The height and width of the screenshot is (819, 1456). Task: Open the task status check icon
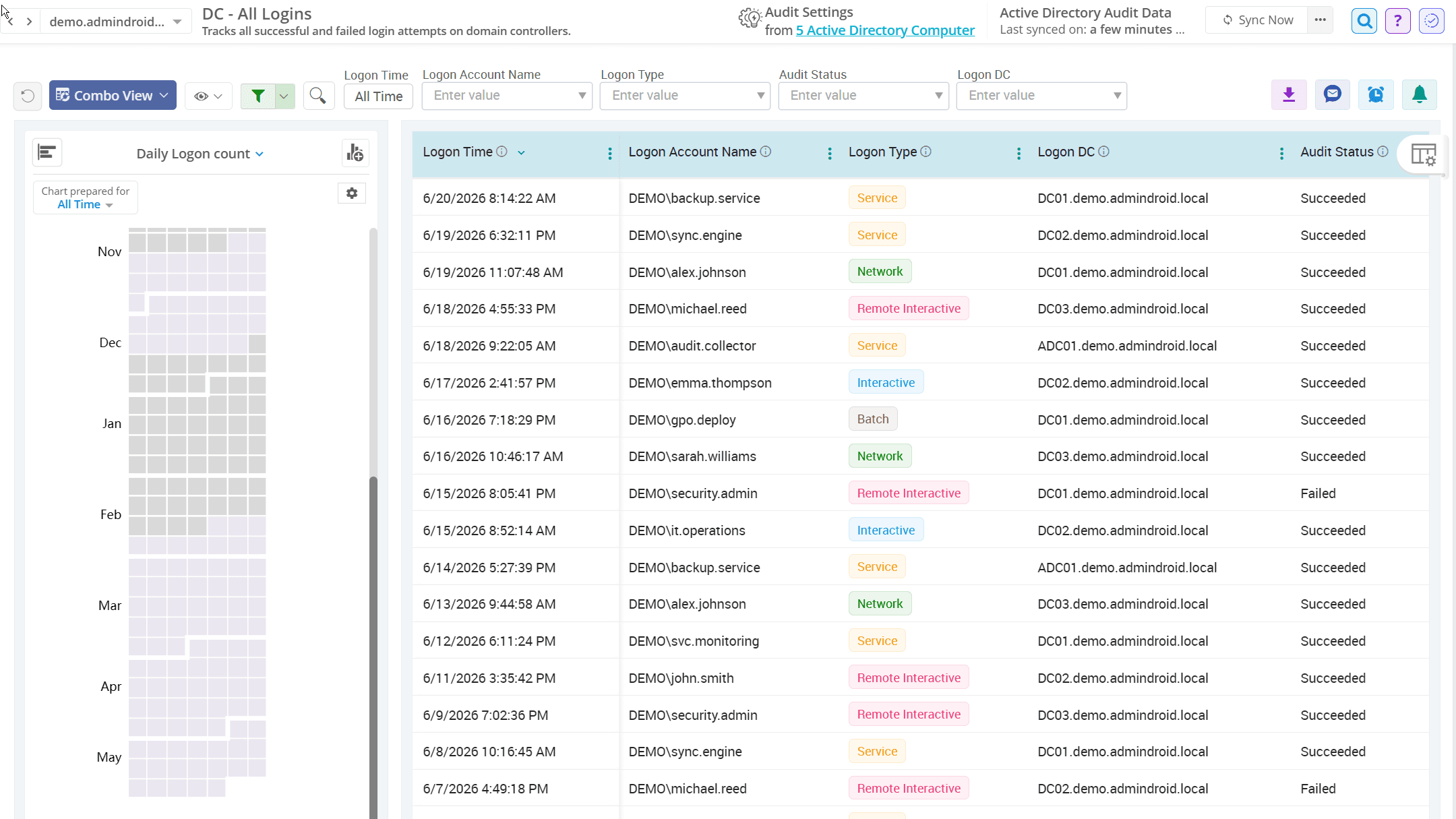tap(1431, 21)
